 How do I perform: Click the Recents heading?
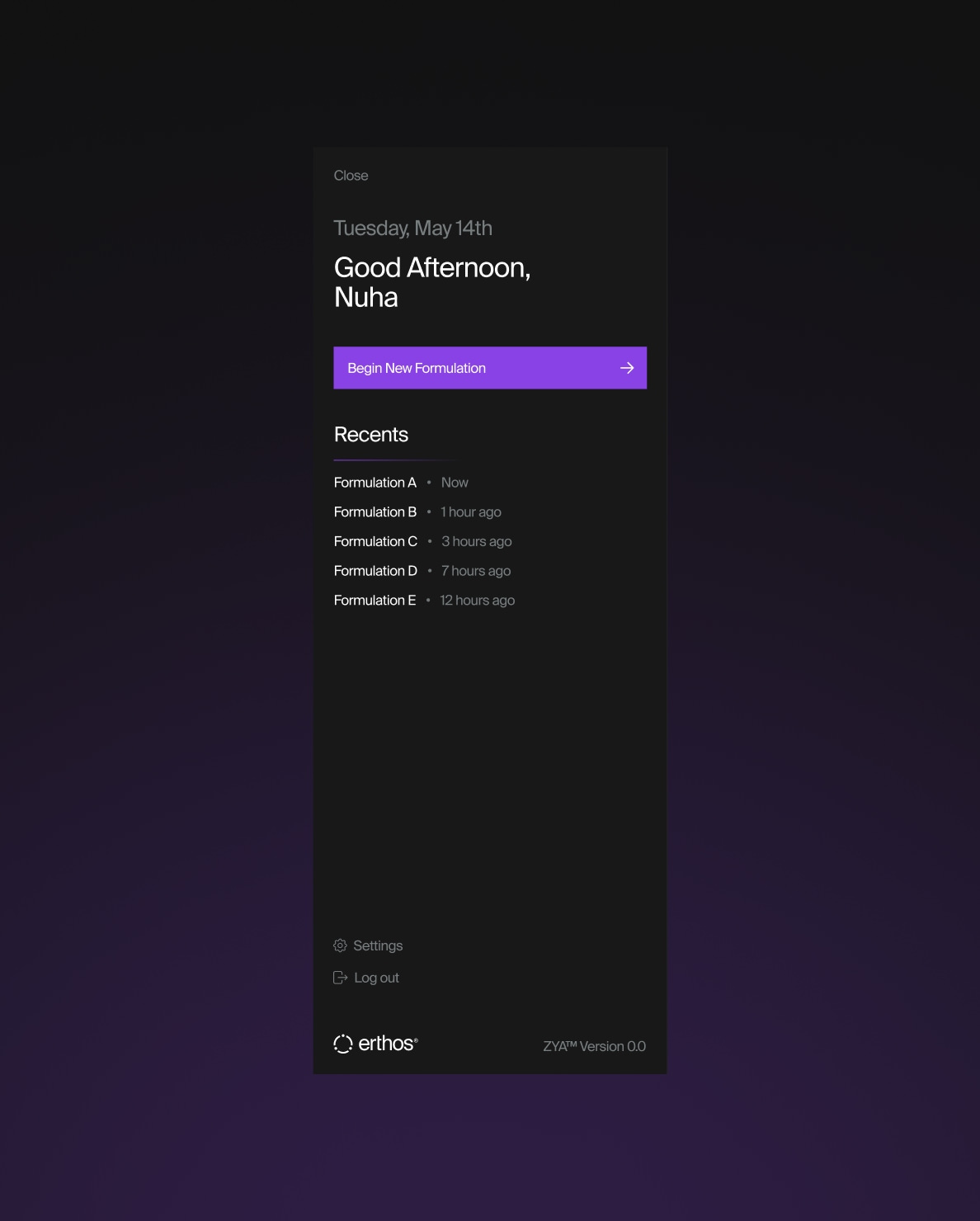click(x=371, y=435)
